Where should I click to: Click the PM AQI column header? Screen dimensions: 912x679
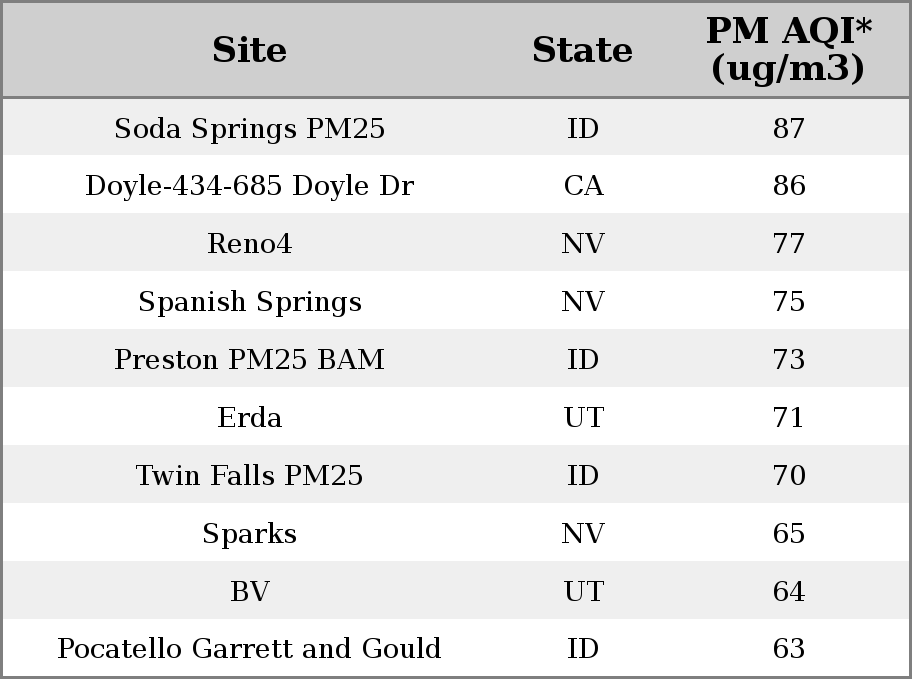coord(788,49)
